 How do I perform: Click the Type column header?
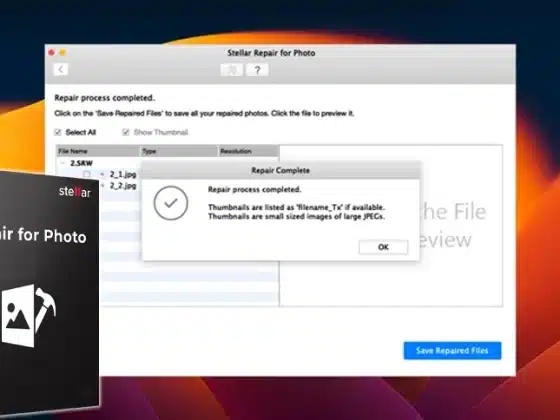(179, 151)
